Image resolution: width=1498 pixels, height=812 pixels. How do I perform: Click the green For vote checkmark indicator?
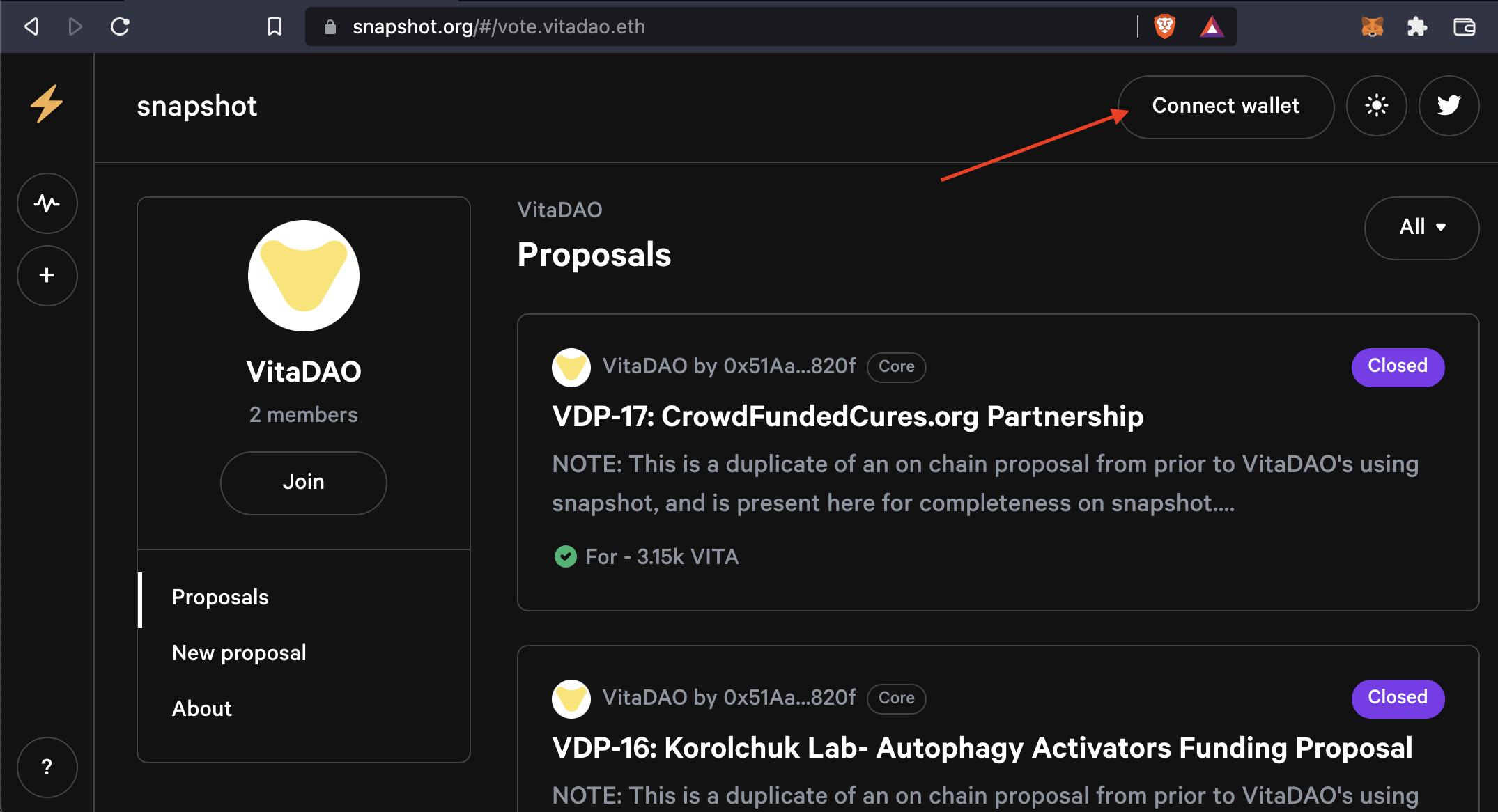566,556
